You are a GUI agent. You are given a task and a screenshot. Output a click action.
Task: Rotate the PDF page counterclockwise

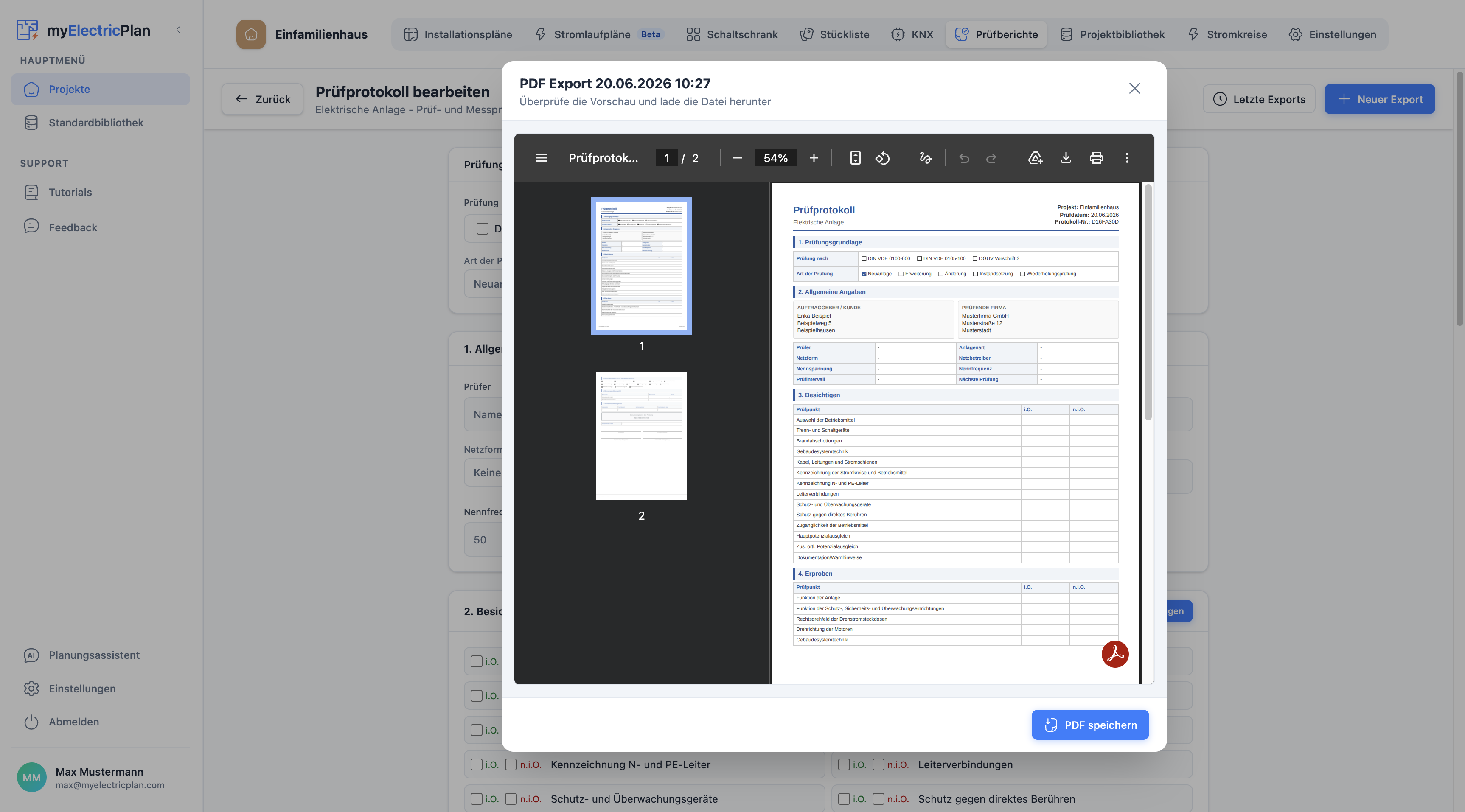coord(882,158)
